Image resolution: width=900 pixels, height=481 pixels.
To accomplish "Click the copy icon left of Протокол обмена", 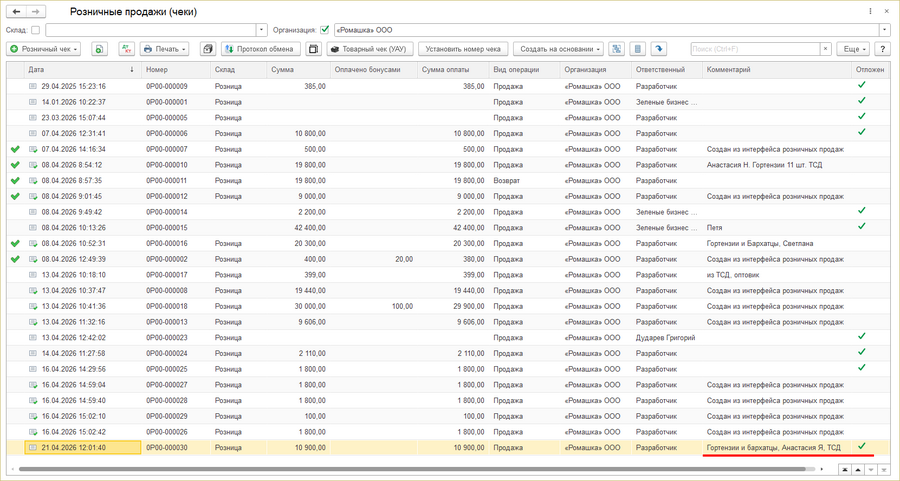I will (207, 49).
